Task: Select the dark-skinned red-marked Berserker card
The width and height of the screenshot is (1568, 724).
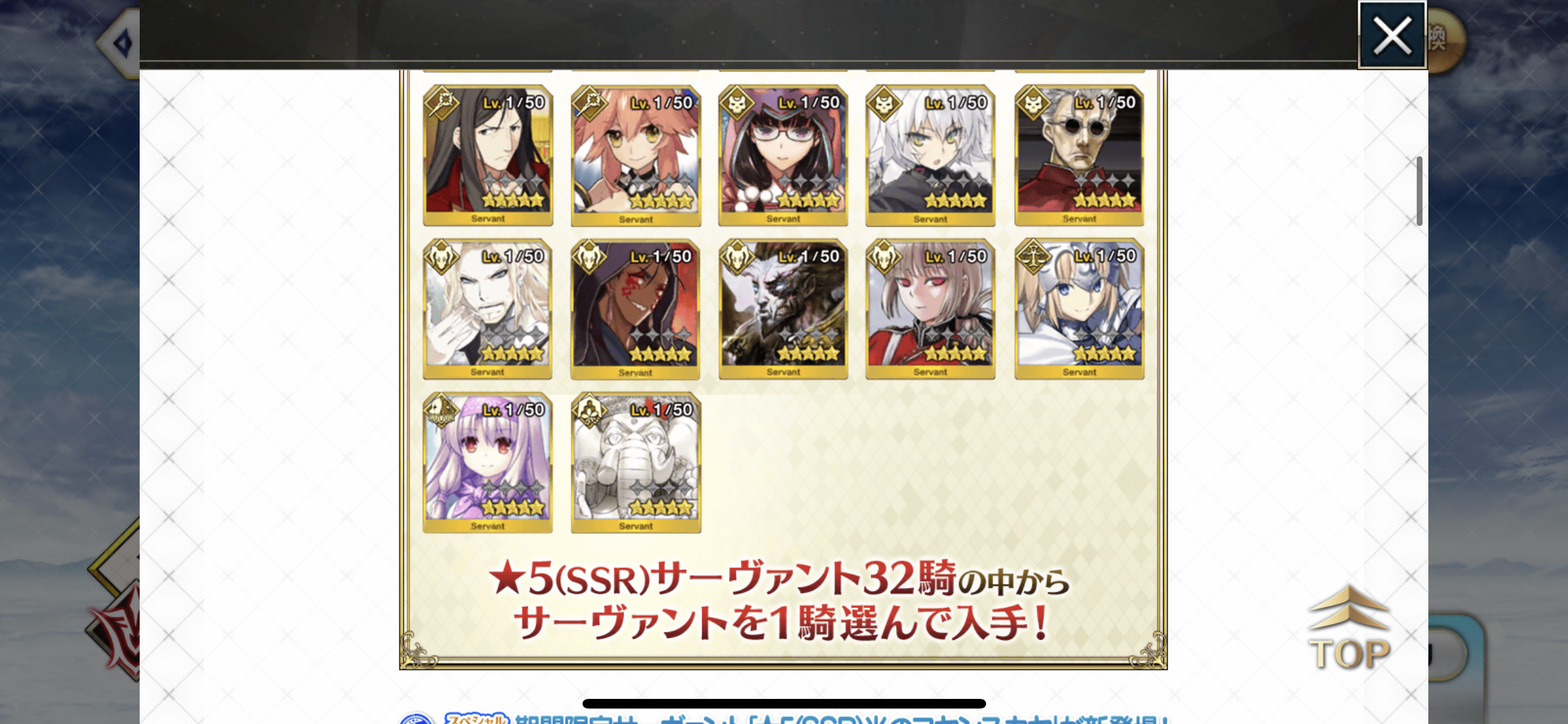Action: click(635, 309)
